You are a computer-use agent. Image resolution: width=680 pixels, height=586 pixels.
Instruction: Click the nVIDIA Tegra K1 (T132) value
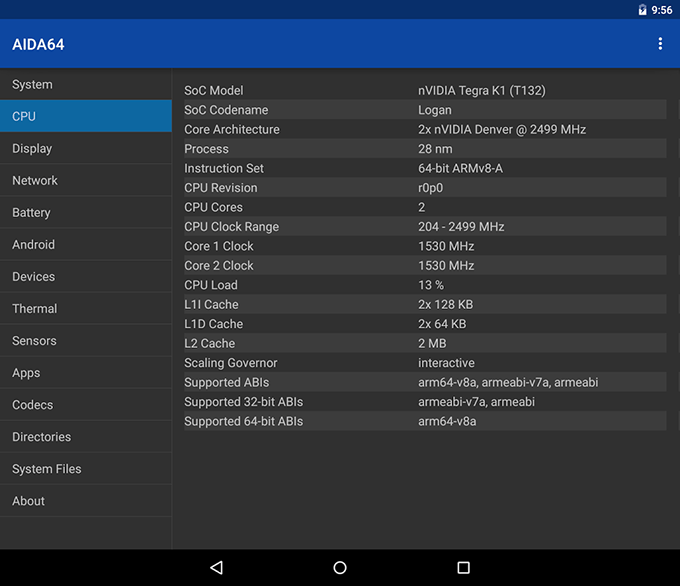pyautogui.click(x=481, y=90)
